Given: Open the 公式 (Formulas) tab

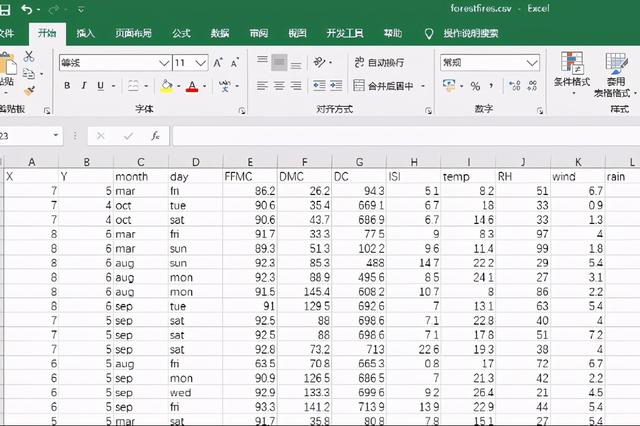Looking at the screenshot, I should pos(181,33).
